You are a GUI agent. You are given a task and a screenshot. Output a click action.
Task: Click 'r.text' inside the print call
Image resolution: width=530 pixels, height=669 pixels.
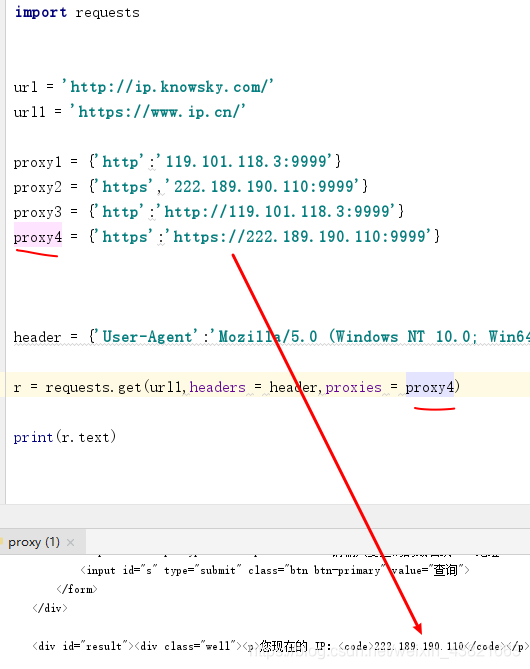(84, 437)
